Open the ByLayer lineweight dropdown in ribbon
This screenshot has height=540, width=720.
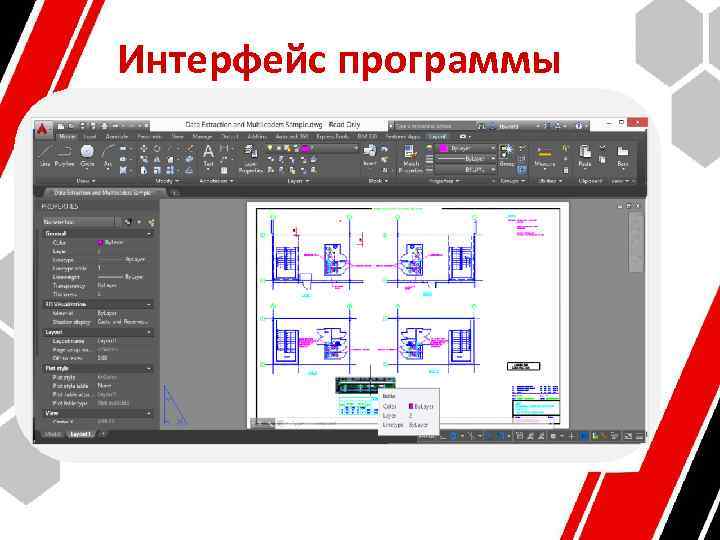(466, 159)
